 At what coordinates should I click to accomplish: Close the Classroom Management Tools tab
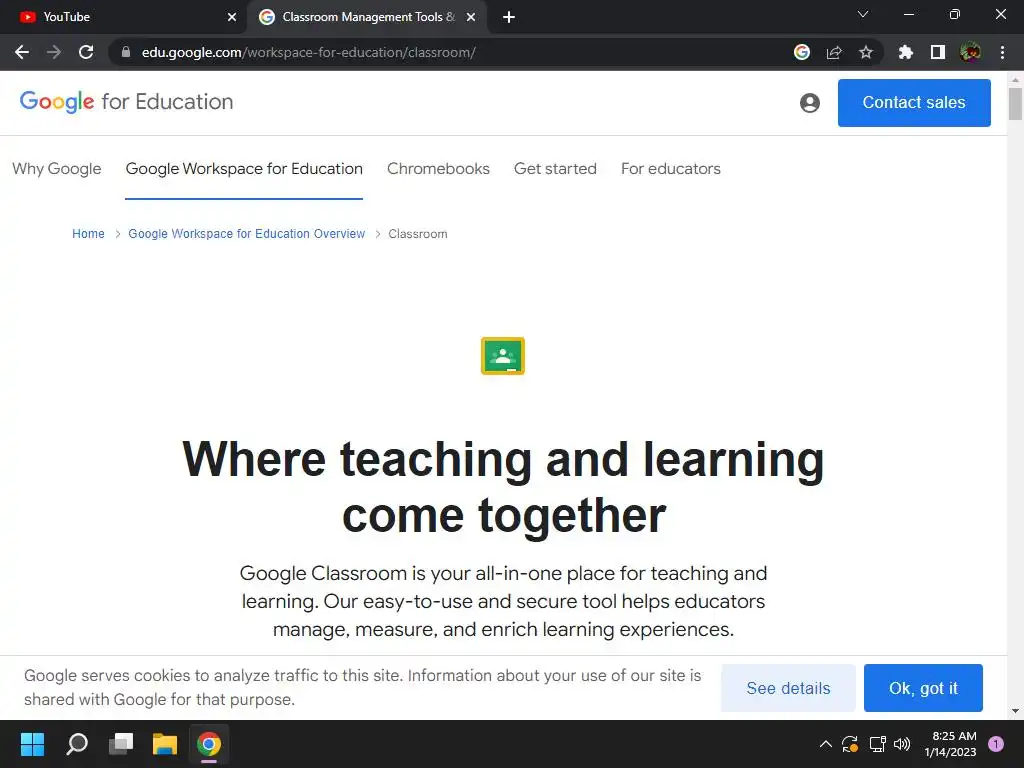[471, 17]
